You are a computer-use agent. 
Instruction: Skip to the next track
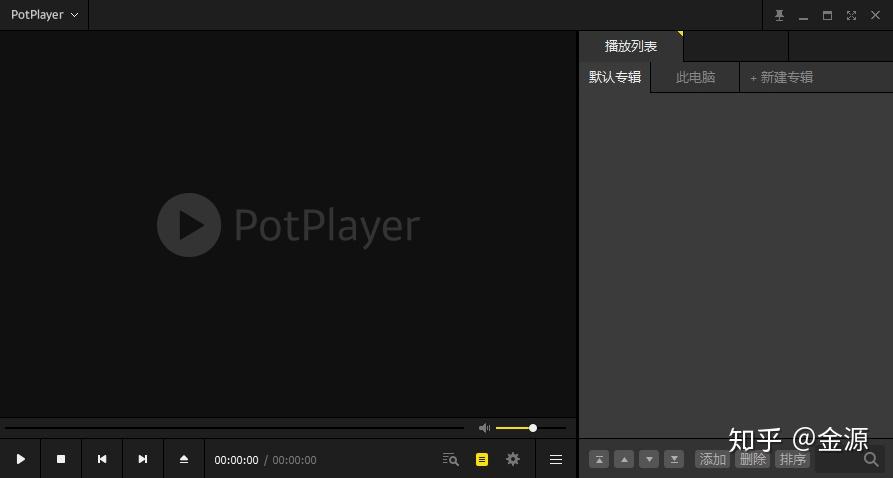point(143,459)
